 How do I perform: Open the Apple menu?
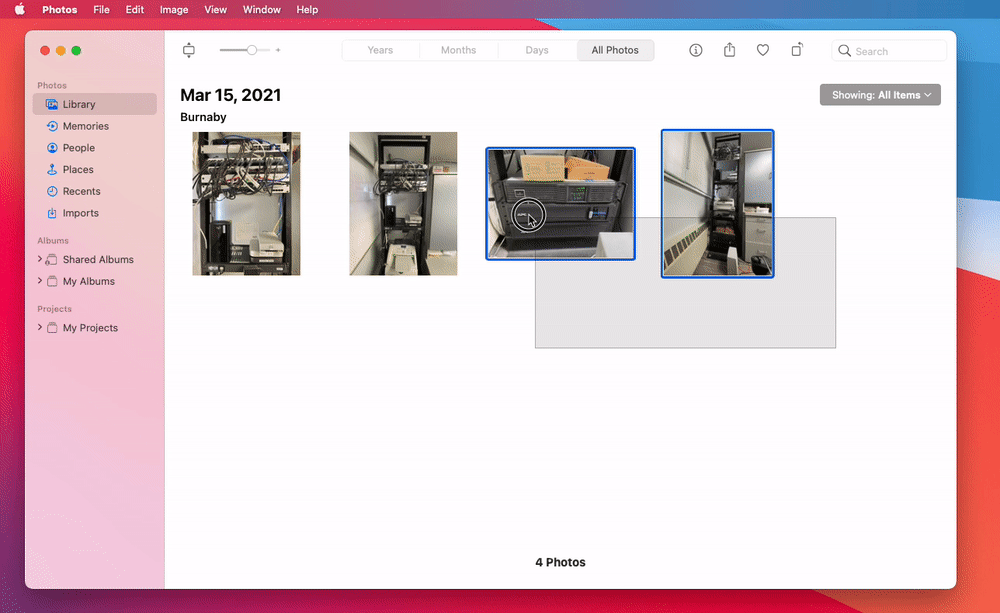click(20, 10)
